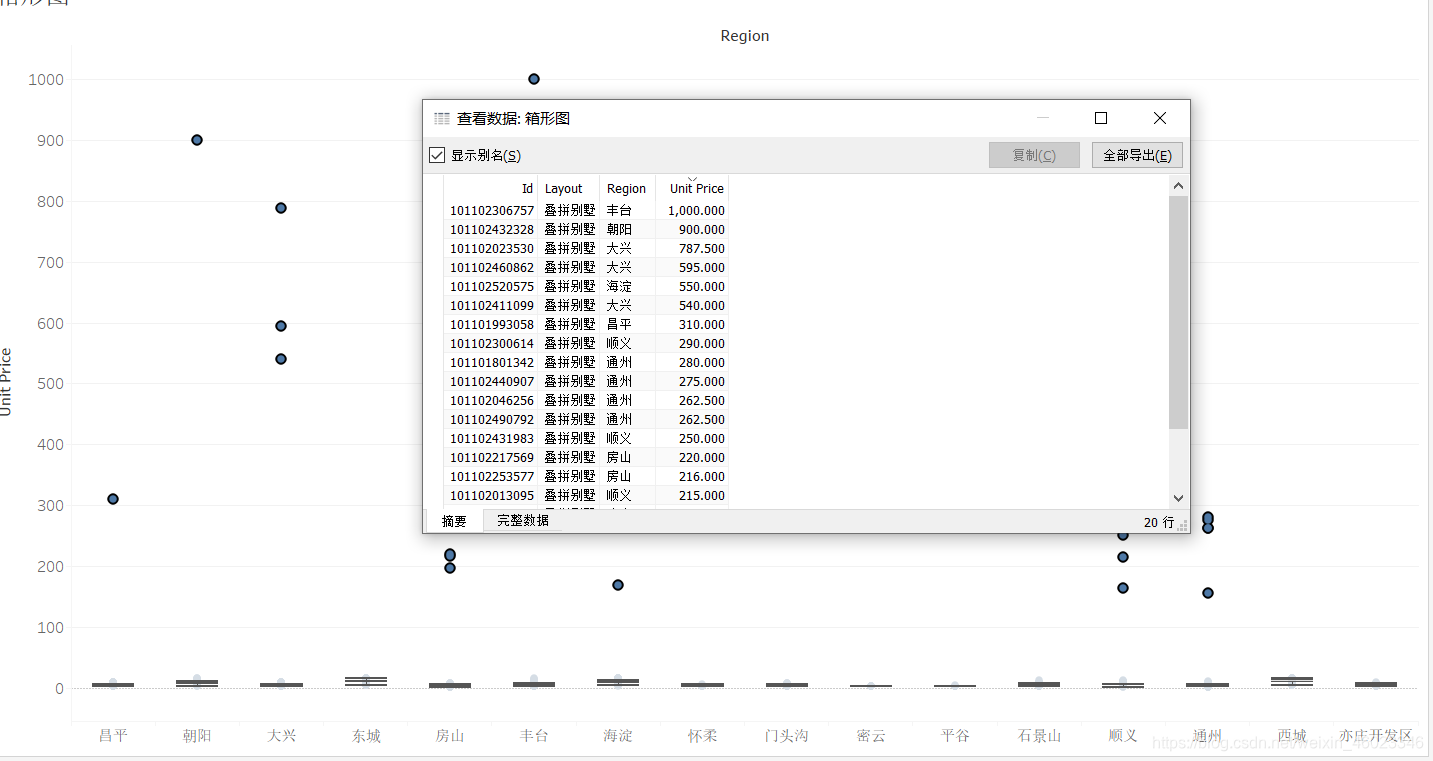Select the 大兴 outlier point near 790

[x=281, y=208]
